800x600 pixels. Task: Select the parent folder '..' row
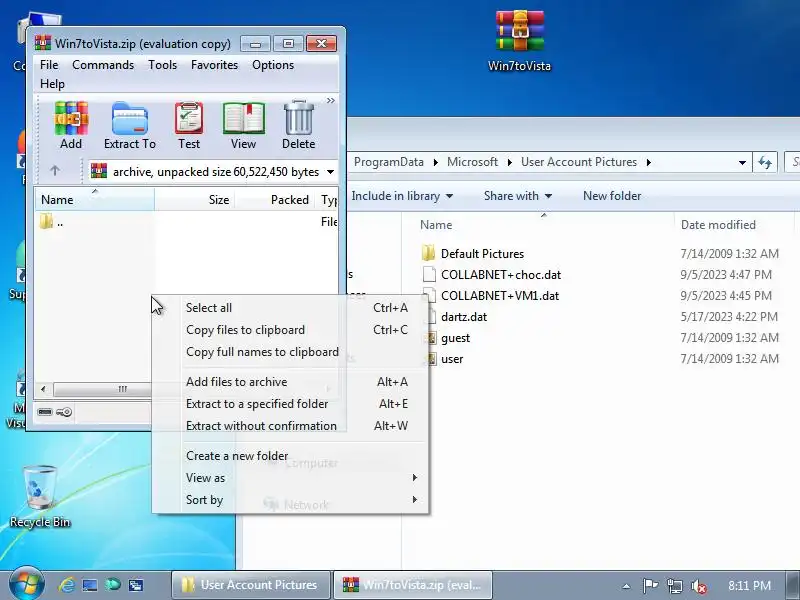(x=186, y=222)
